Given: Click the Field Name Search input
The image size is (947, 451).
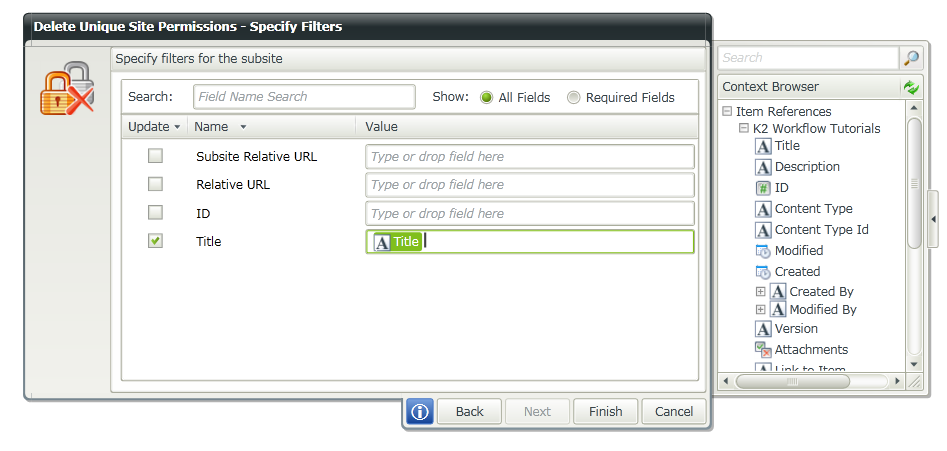Looking at the screenshot, I should point(304,97).
